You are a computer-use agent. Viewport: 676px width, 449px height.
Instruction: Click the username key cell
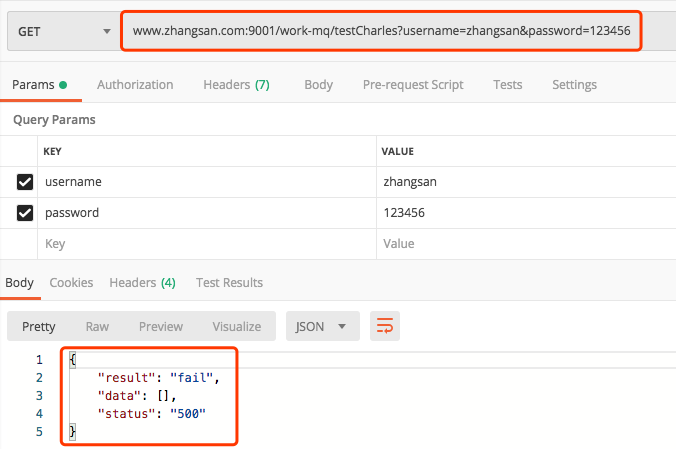pos(207,182)
